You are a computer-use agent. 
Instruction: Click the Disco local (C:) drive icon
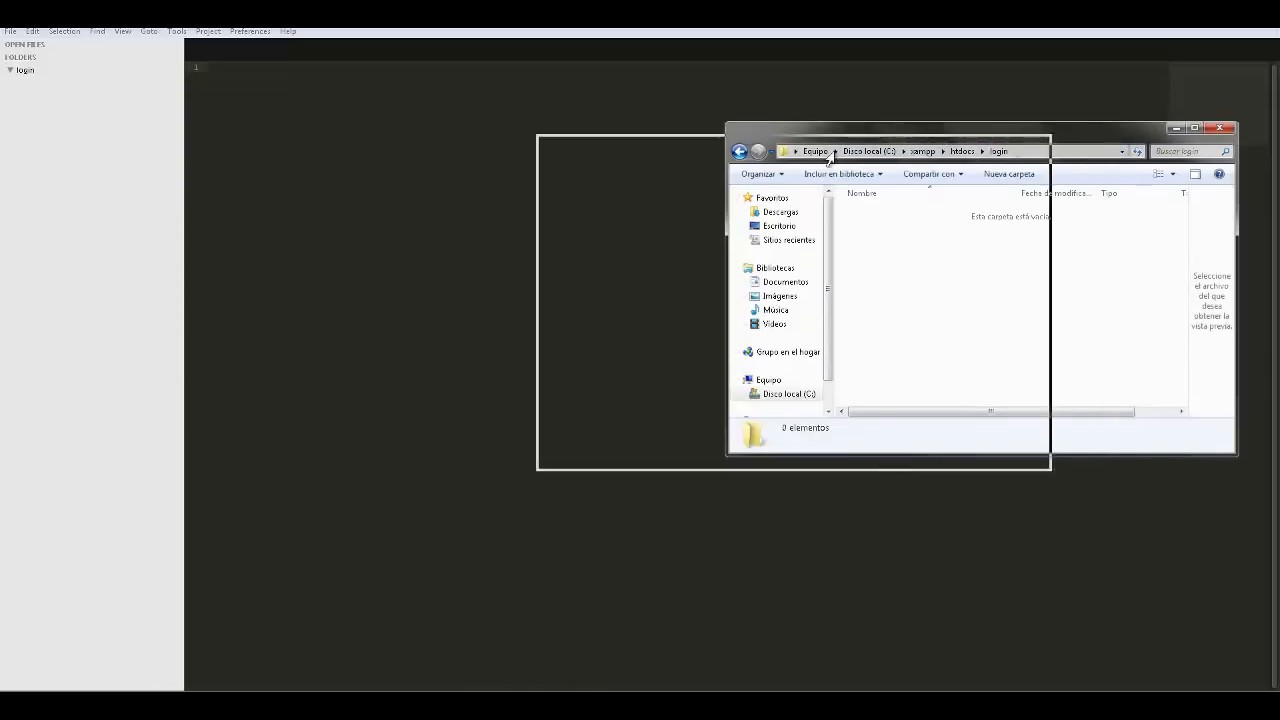755,394
